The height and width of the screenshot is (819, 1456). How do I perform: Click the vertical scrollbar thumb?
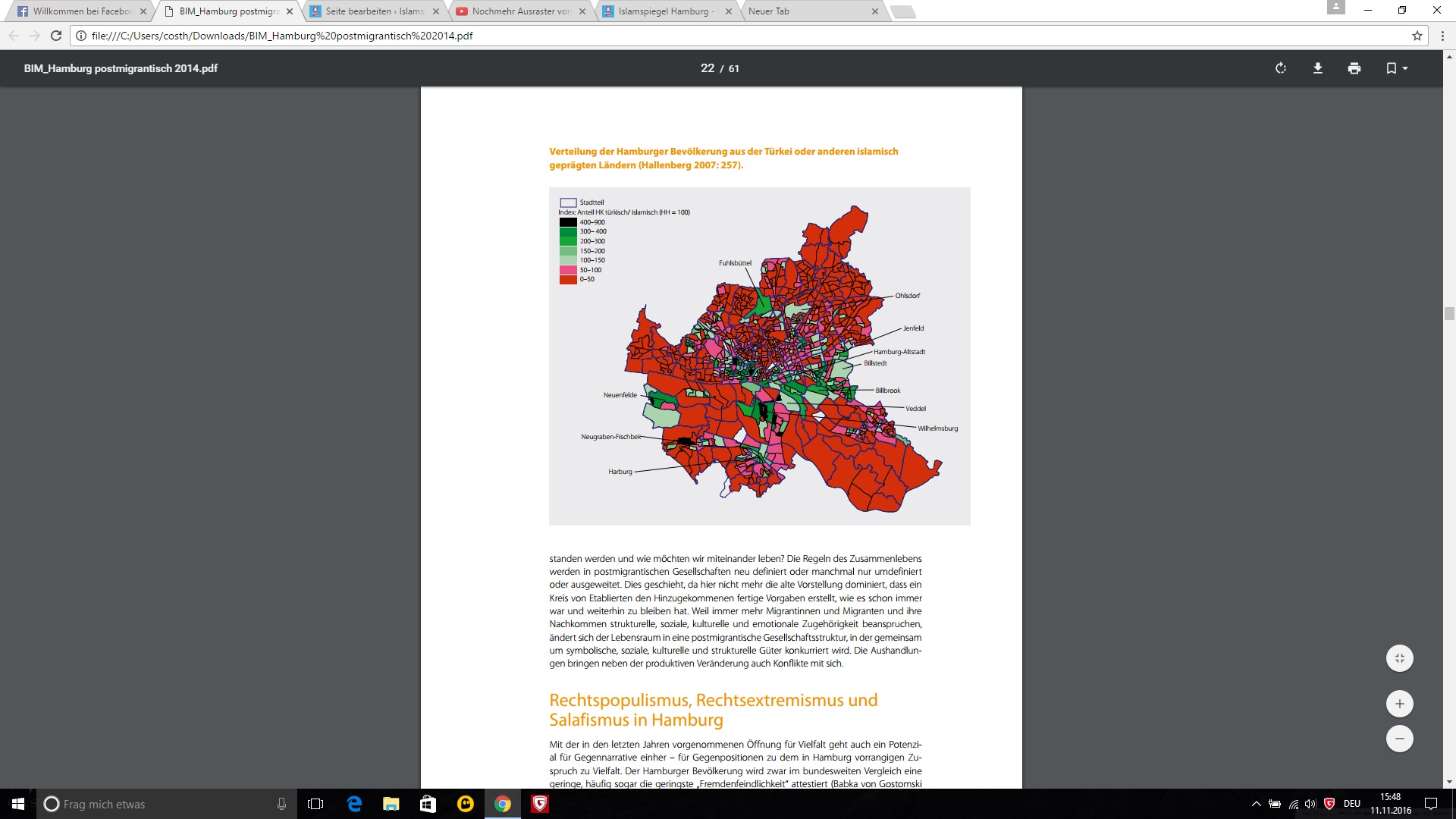tap(1449, 314)
